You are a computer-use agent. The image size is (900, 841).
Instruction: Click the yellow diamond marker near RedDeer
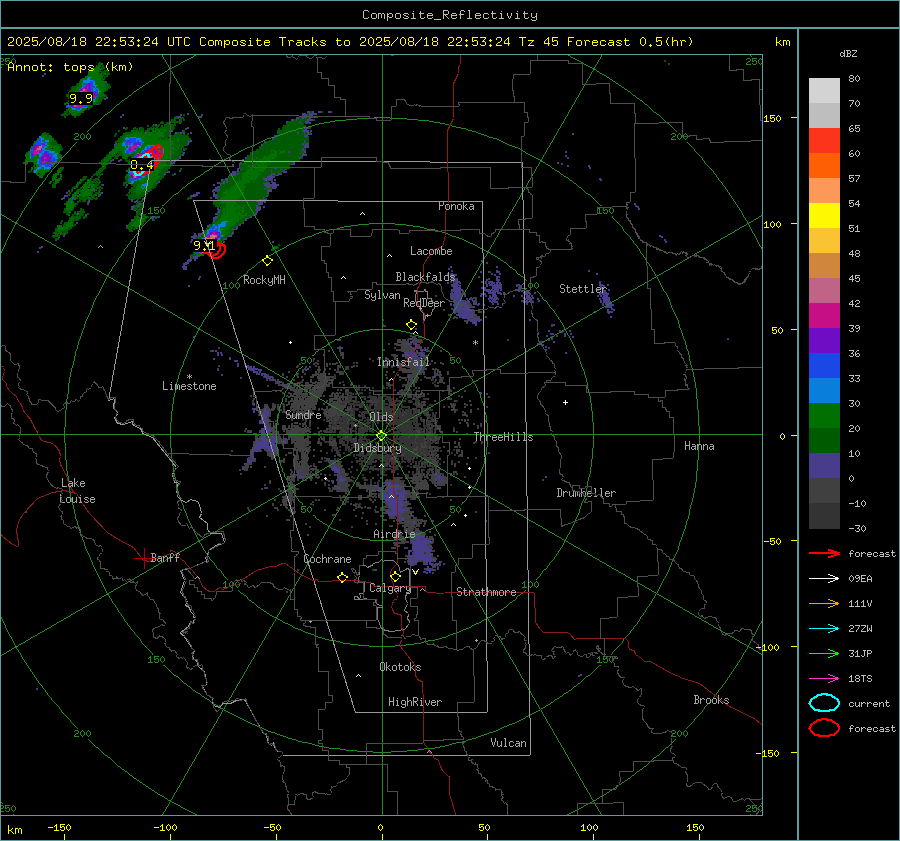[411, 325]
